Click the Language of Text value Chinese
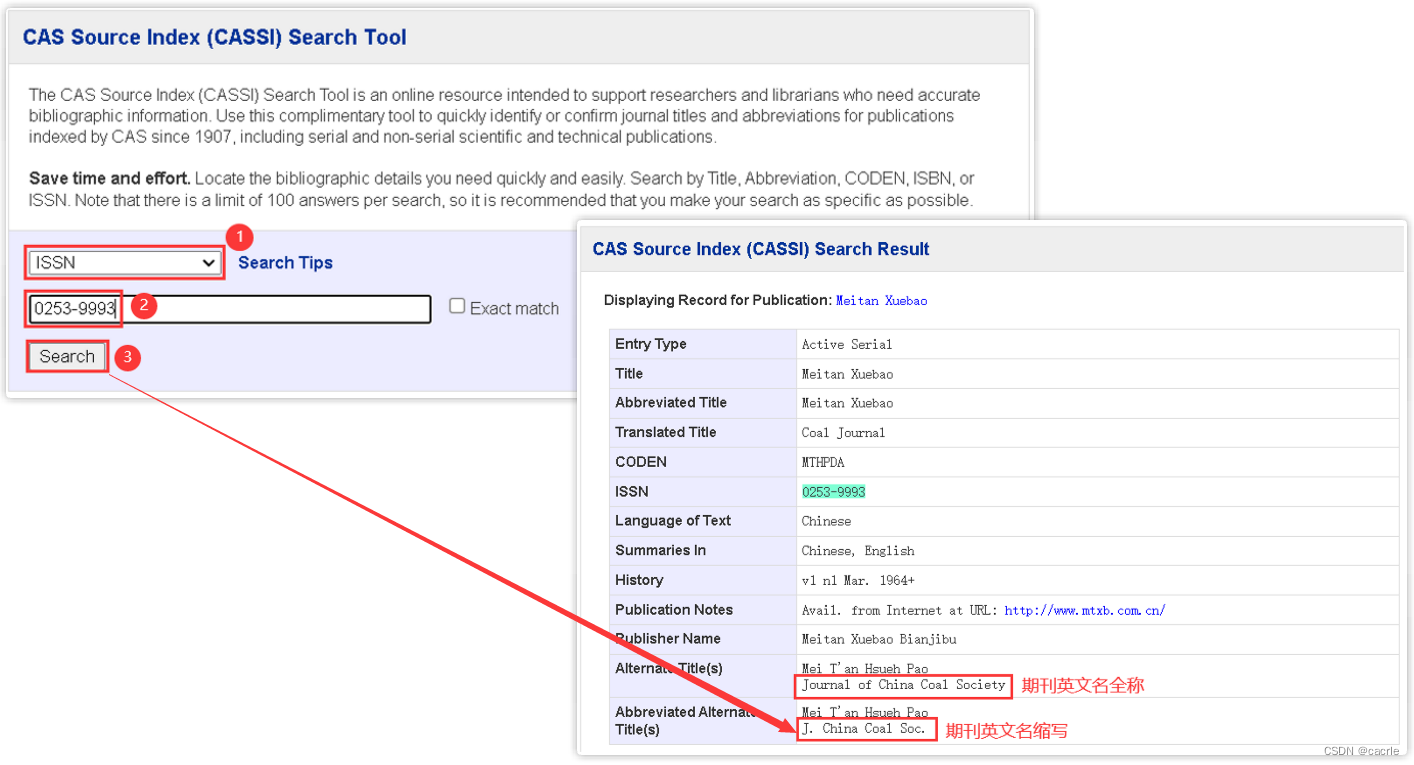 point(826,521)
